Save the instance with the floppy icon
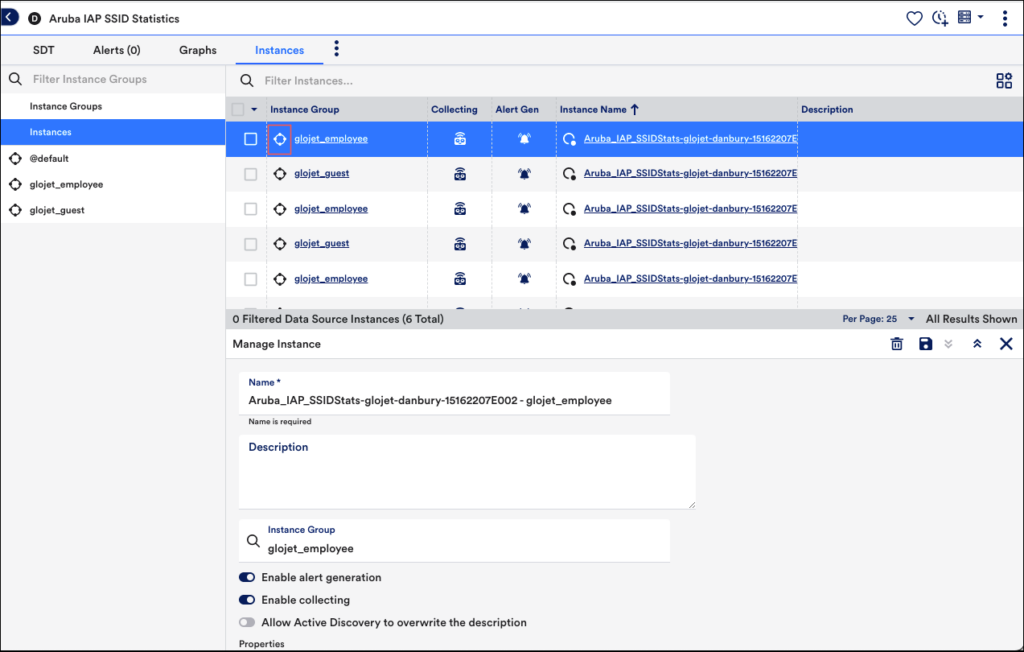The image size is (1024, 652). (925, 344)
